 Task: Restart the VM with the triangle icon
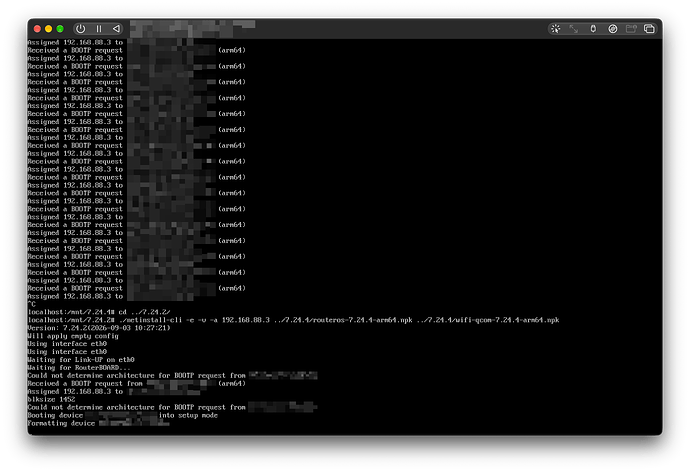pos(116,29)
